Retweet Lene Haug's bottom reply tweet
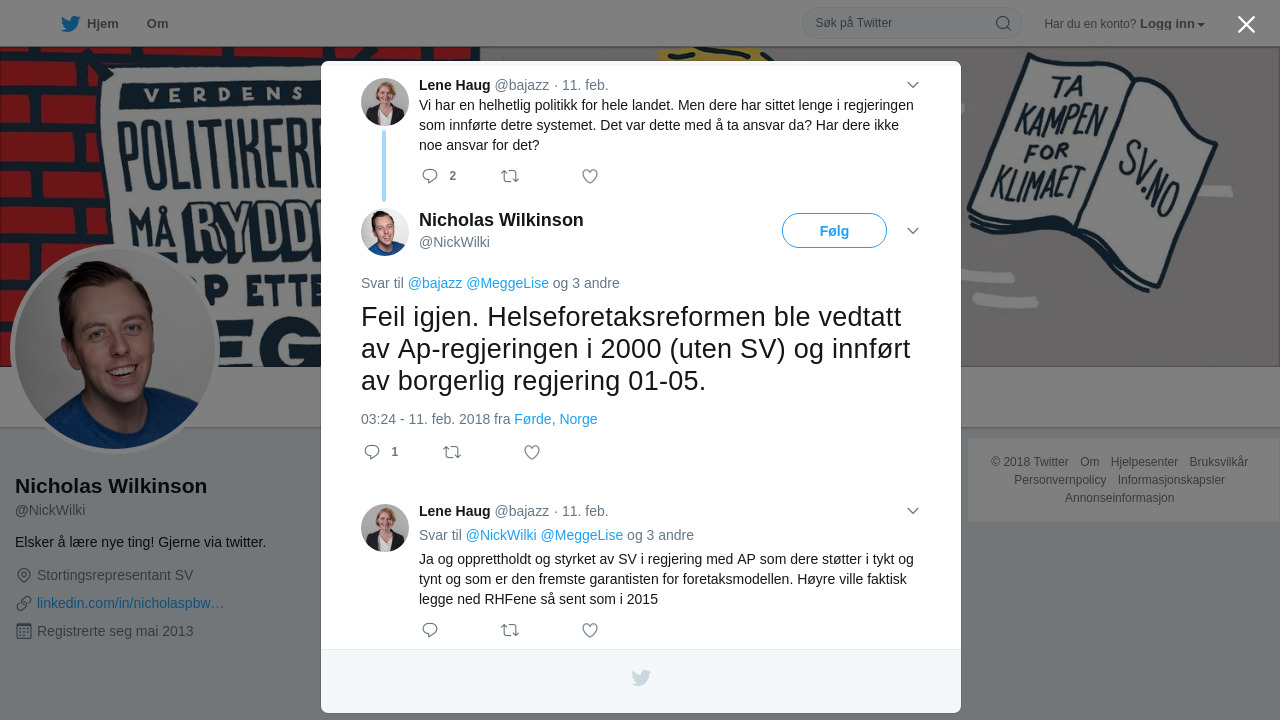The height and width of the screenshot is (720, 1280). point(510,630)
